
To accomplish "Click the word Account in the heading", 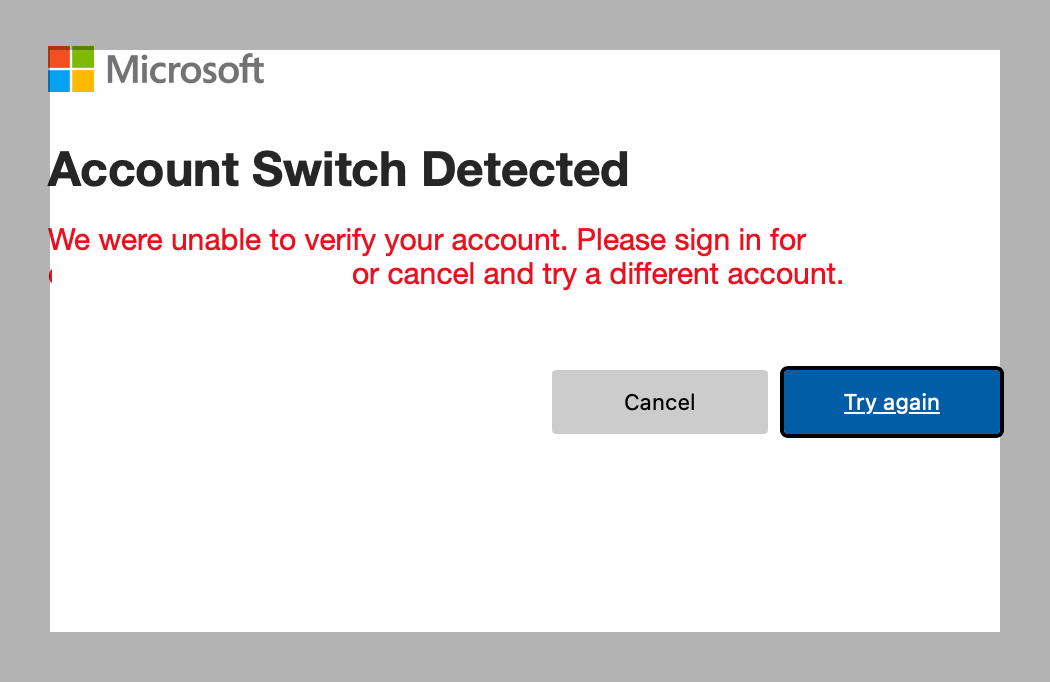I will pos(143,169).
